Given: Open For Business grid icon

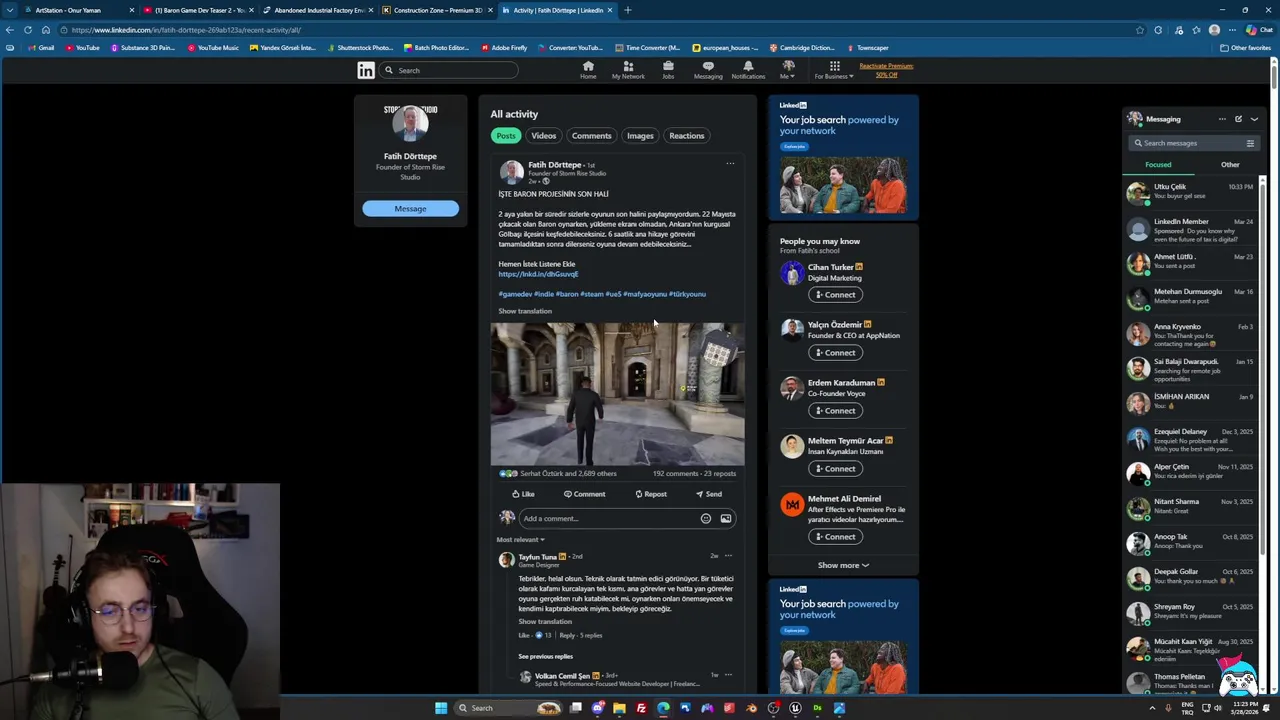Looking at the screenshot, I should tap(834, 69).
